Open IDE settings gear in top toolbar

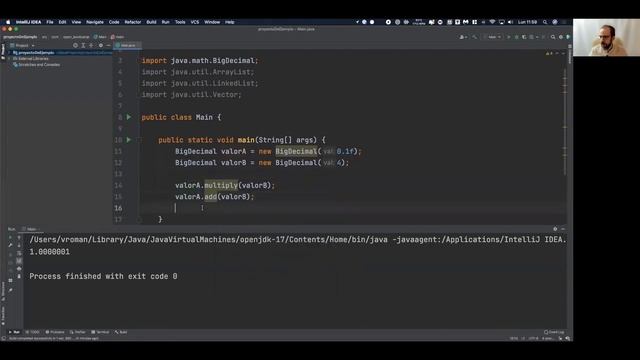pyautogui.click(x=561, y=37)
